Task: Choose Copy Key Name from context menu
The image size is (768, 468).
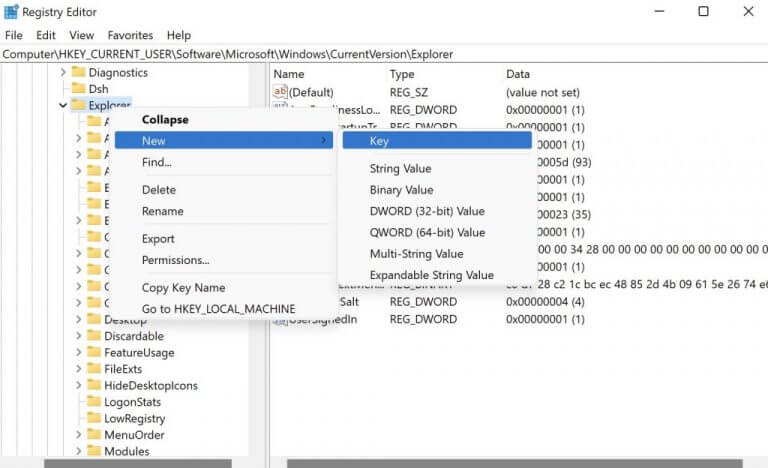Action: (183, 288)
